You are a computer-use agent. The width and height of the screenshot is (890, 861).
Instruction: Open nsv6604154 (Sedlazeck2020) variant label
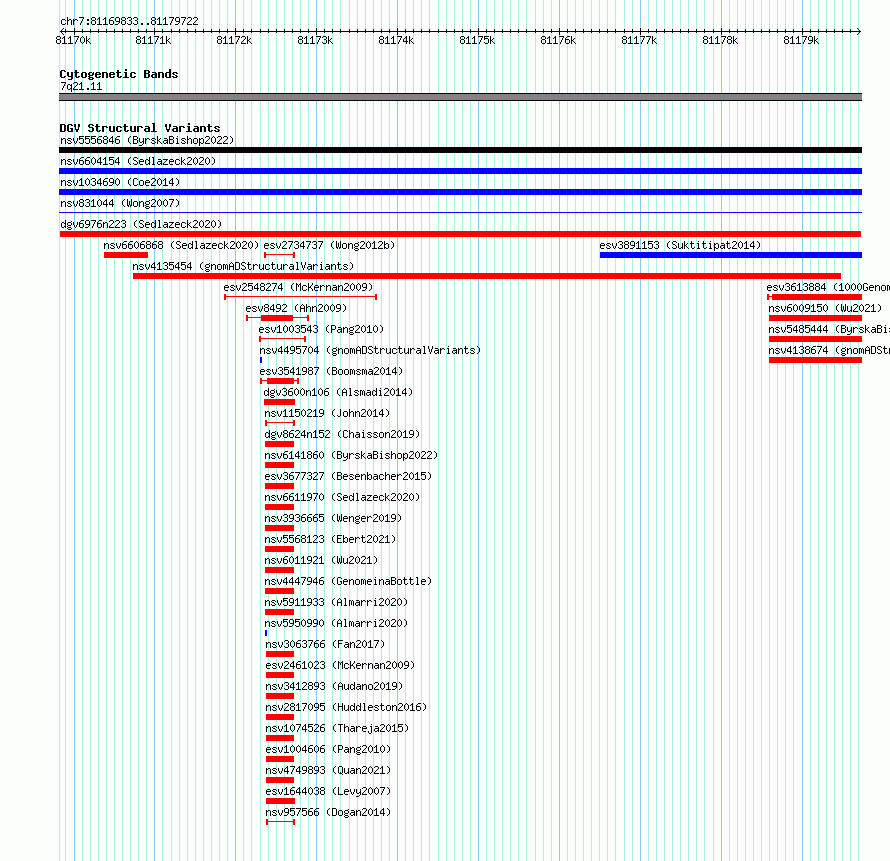(x=138, y=161)
